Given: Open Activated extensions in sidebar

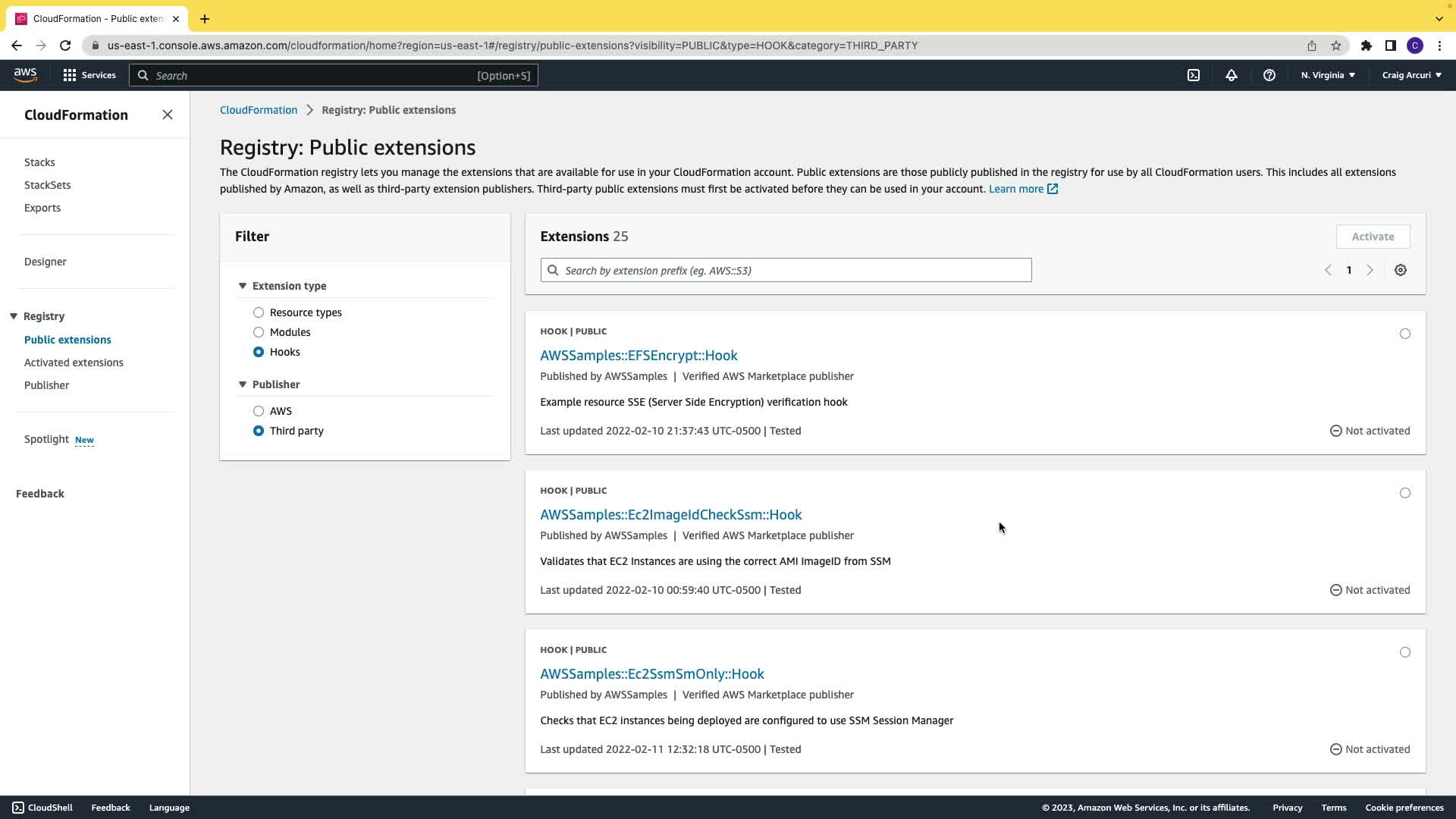Looking at the screenshot, I should click(x=74, y=362).
